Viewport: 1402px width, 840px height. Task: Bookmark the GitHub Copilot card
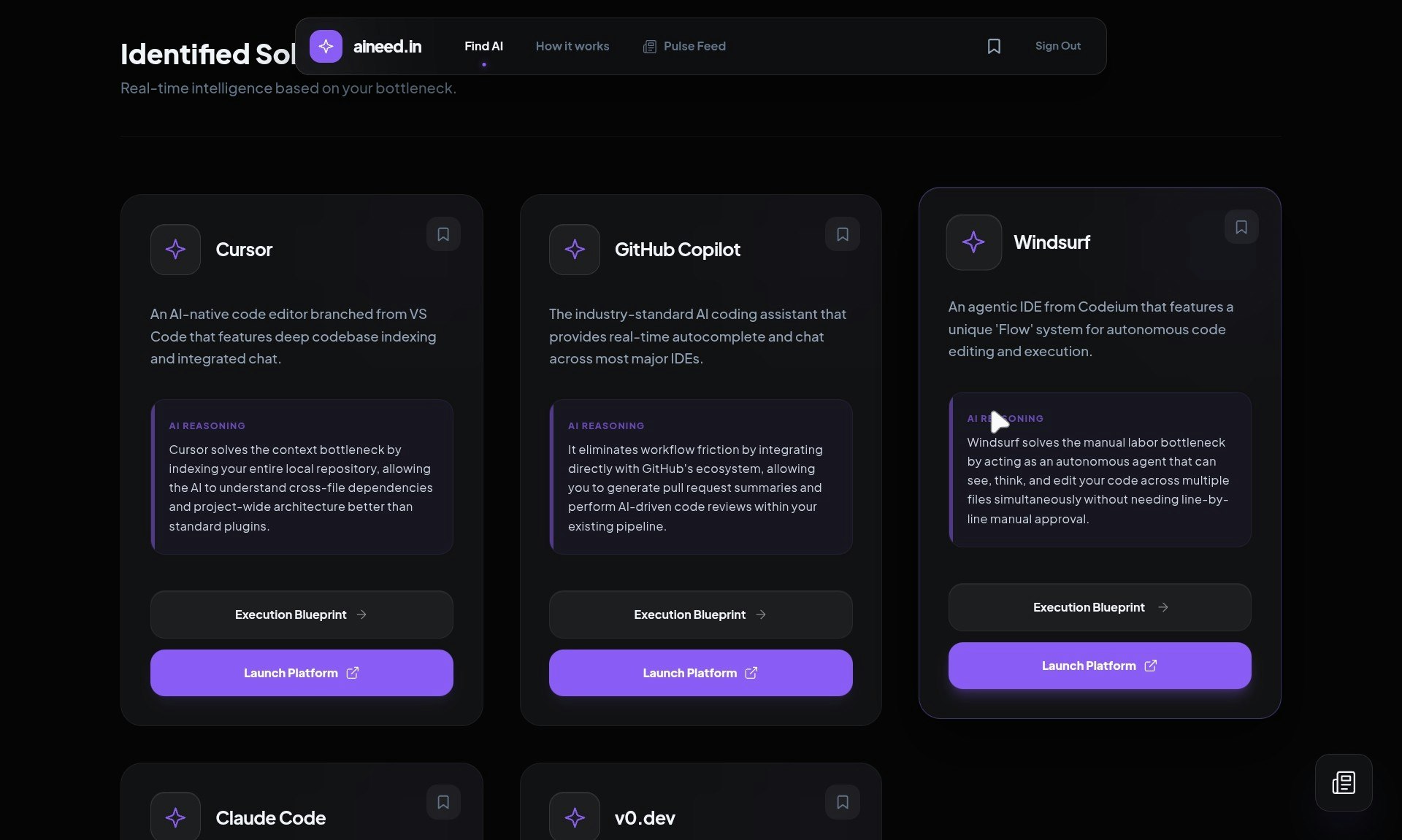842,234
